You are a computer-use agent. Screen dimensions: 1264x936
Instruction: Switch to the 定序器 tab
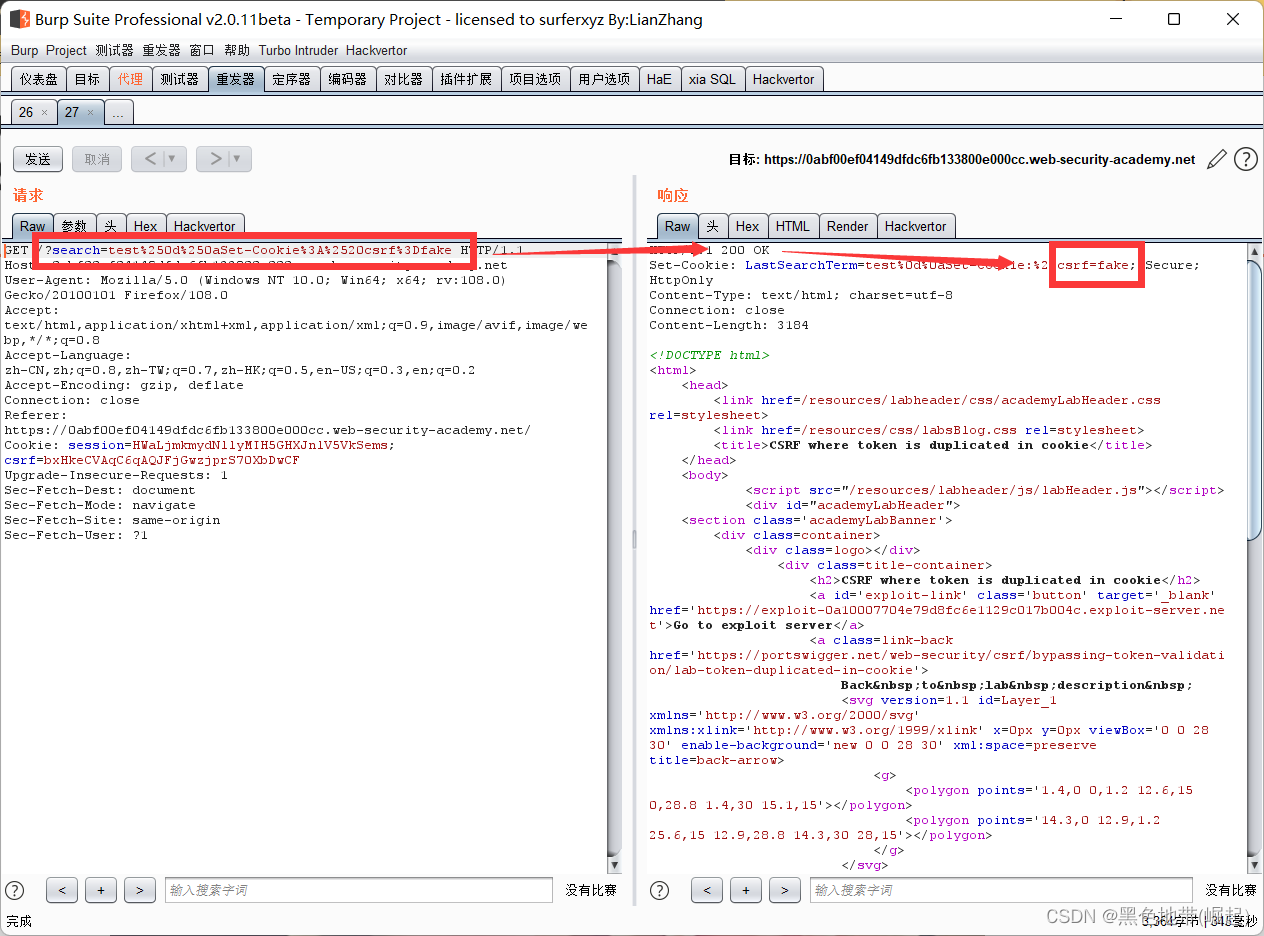[x=291, y=79]
